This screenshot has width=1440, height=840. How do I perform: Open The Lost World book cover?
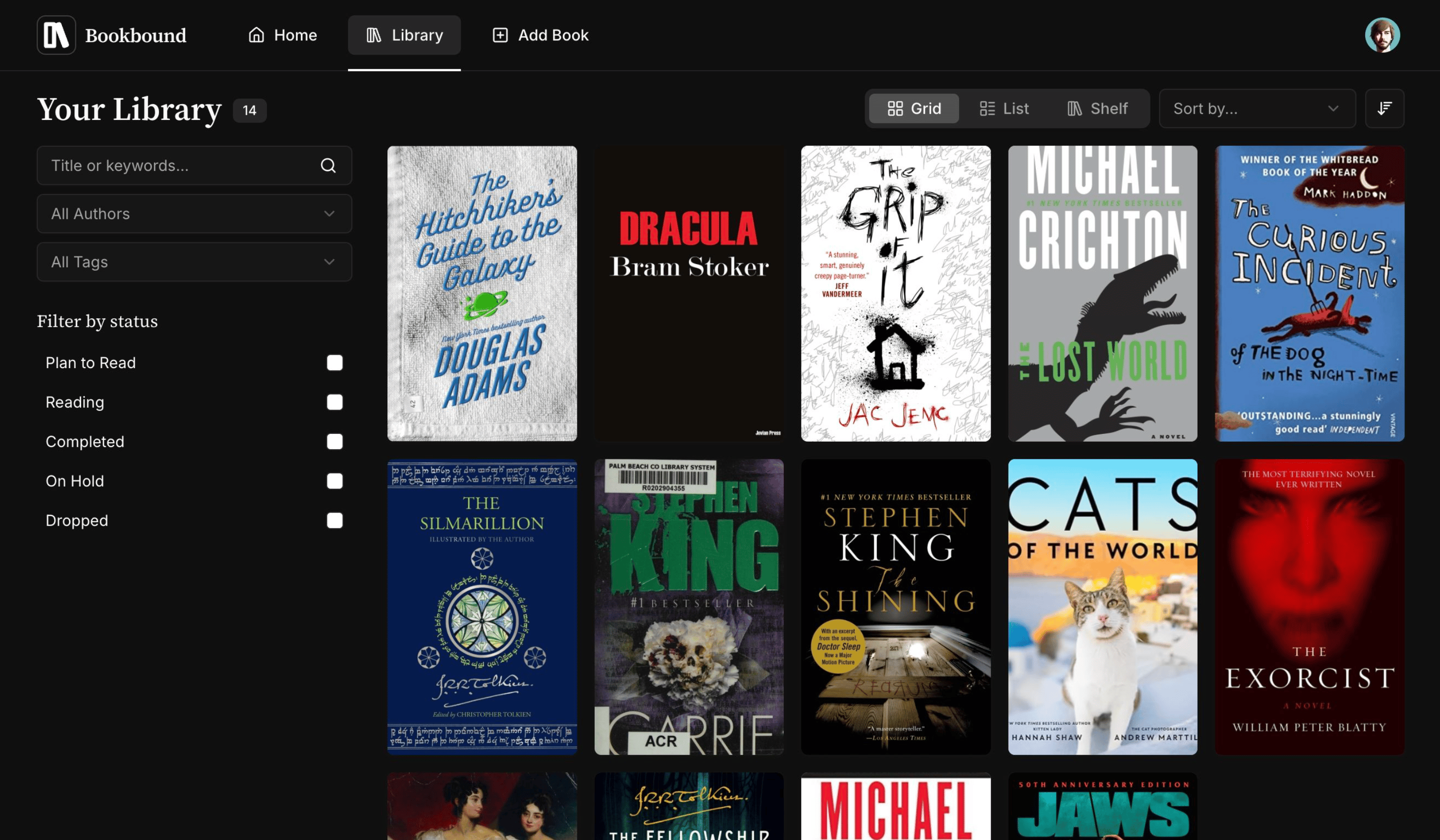click(1102, 293)
